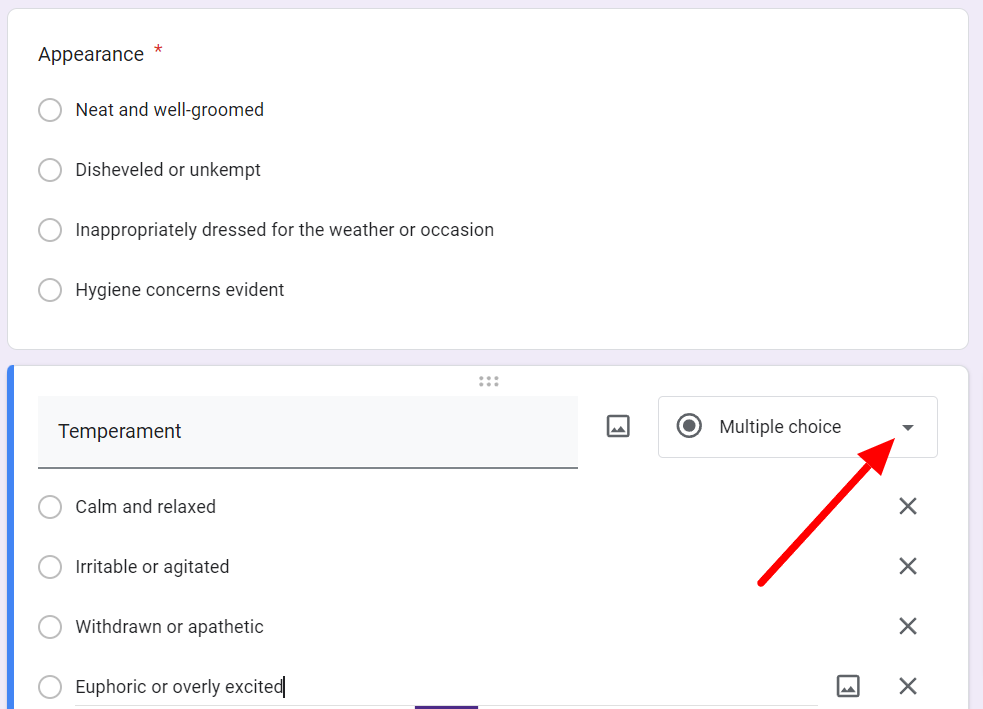Viewport: 983px width, 709px height.
Task: Edit the Temperament question title field
Action: (308, 432)
